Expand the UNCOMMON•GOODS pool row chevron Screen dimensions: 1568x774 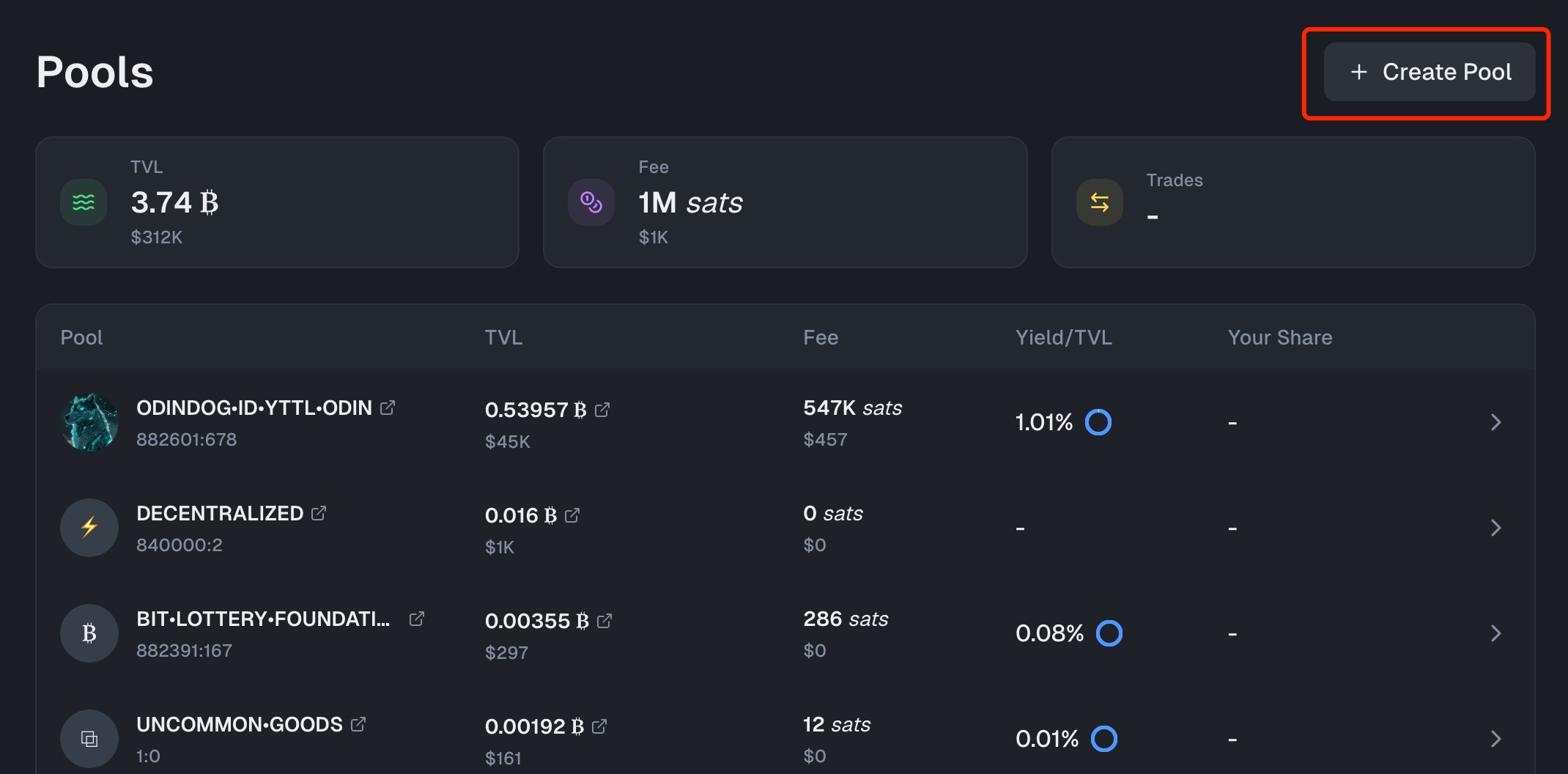click(x=1495, y=739)
